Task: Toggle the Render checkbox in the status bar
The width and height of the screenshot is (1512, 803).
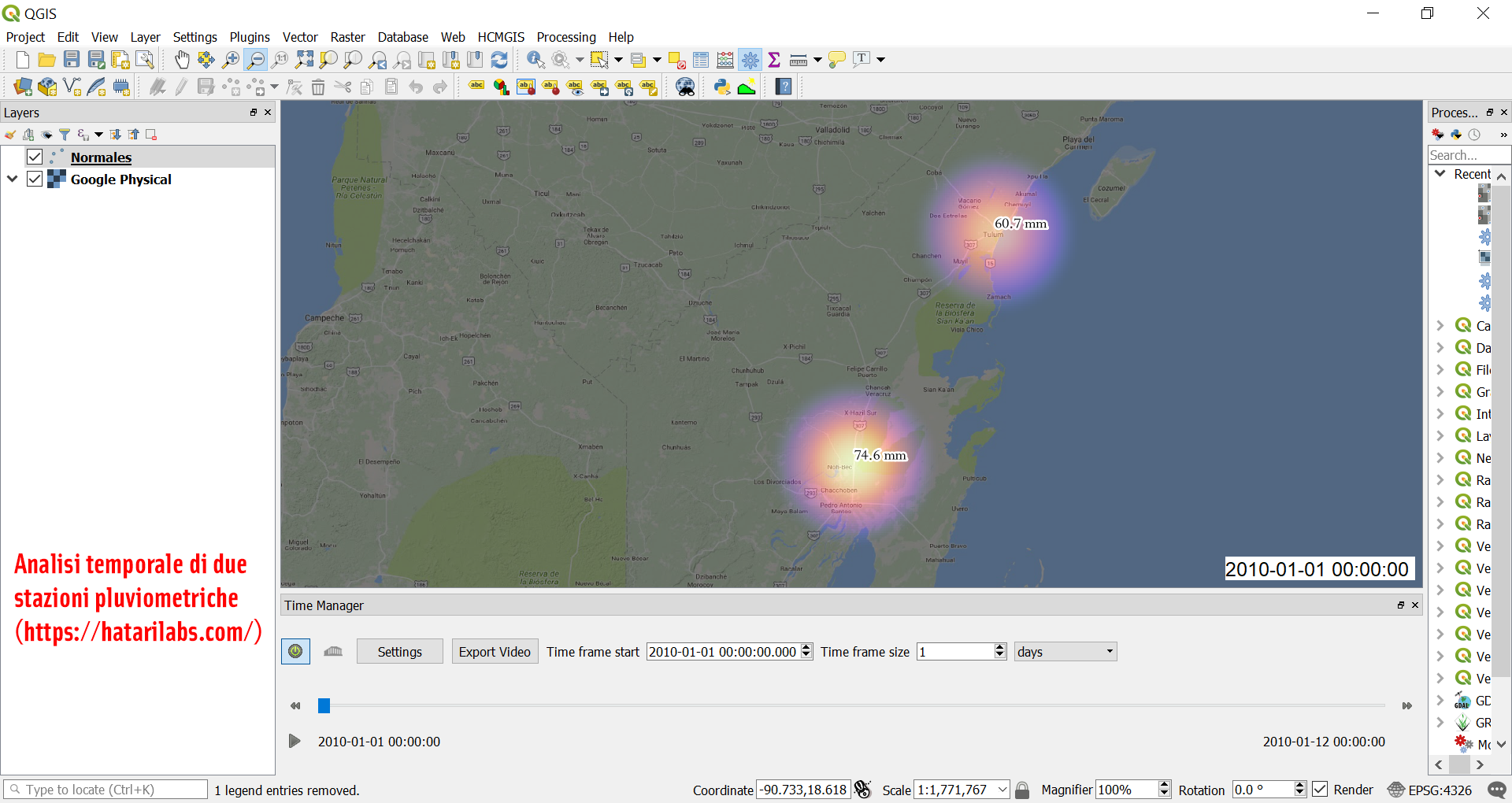Action: 1320,790
